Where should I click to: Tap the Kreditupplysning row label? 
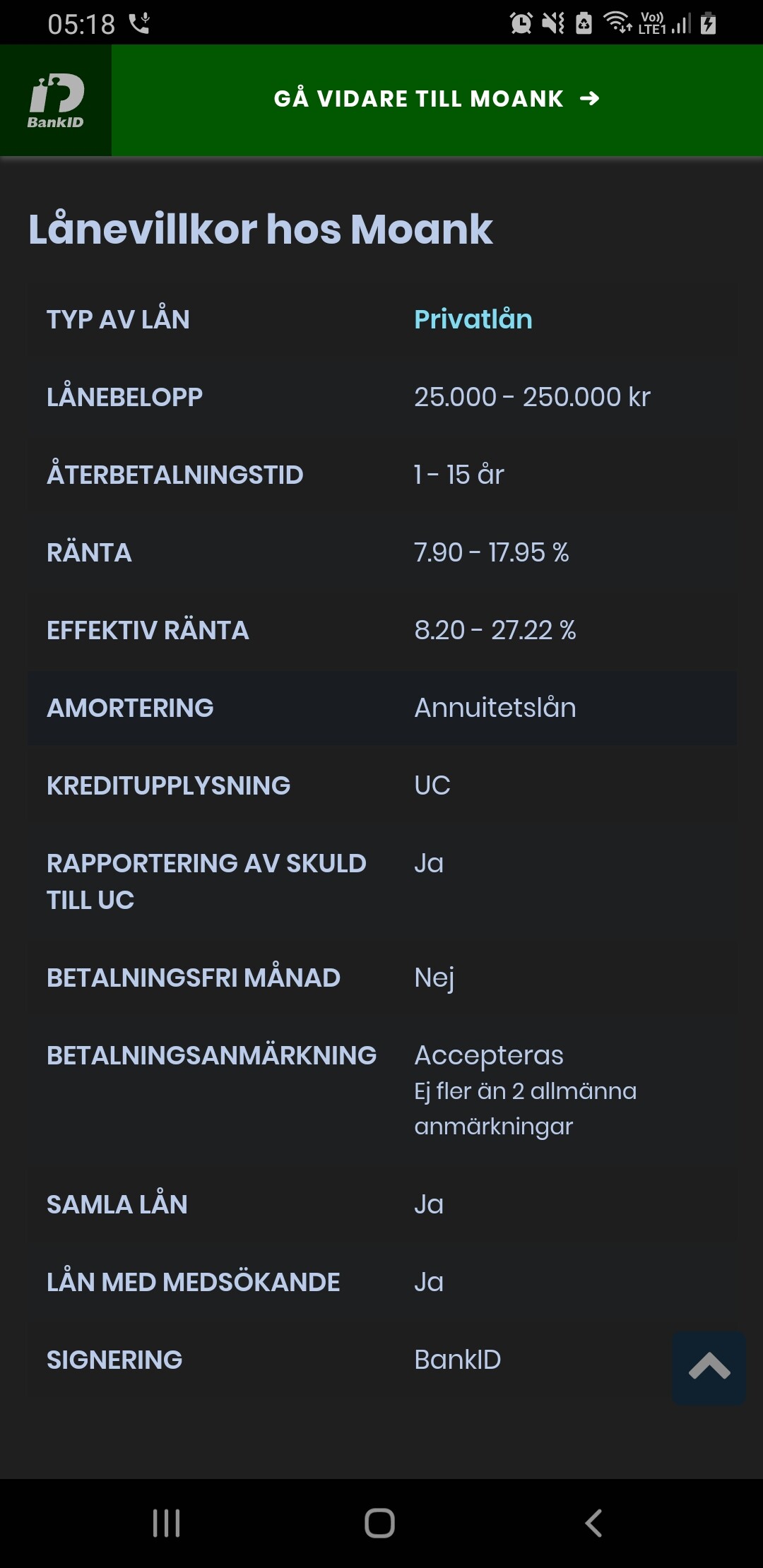pos(168,785)
